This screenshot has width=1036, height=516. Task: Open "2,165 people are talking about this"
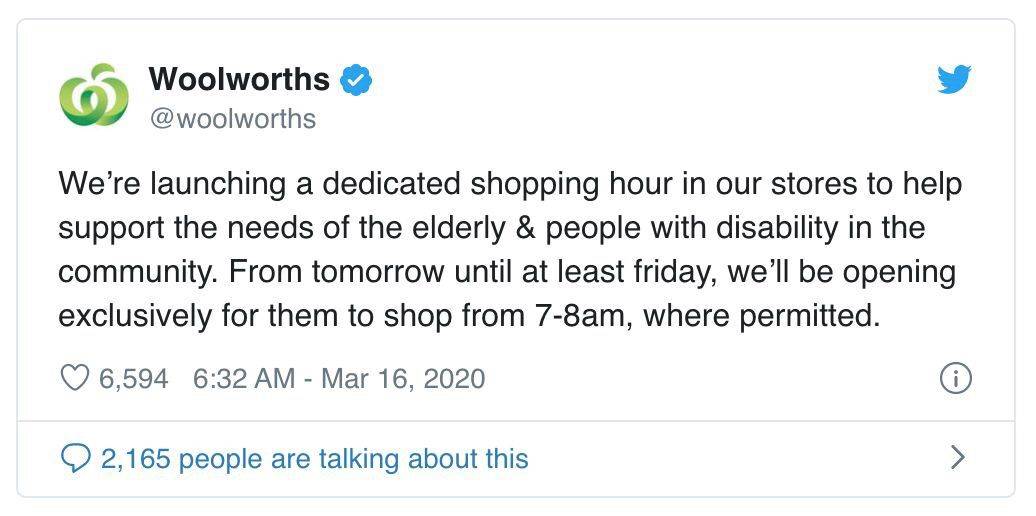314,459
